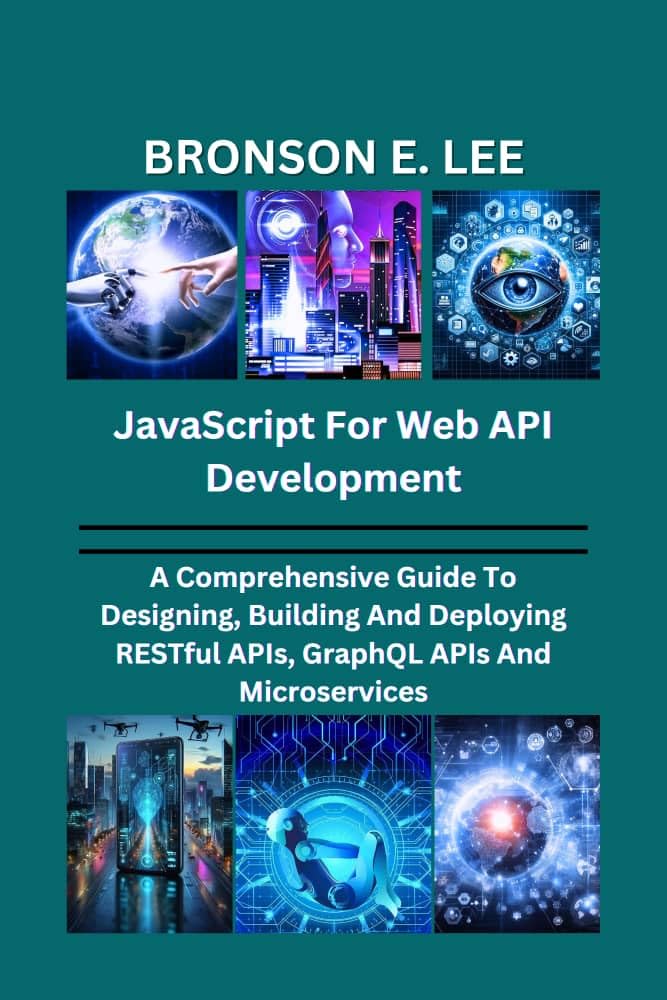Image resolution: width=667 pixels, height=1000 pixels.
Task: Select the lower black horizontal divider line
Action: [333, 550]
